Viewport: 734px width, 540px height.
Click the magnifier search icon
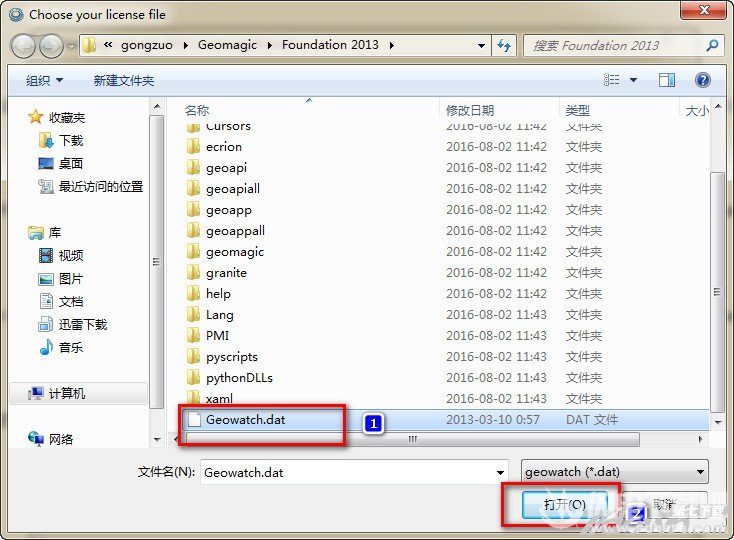tap(712, 45)
